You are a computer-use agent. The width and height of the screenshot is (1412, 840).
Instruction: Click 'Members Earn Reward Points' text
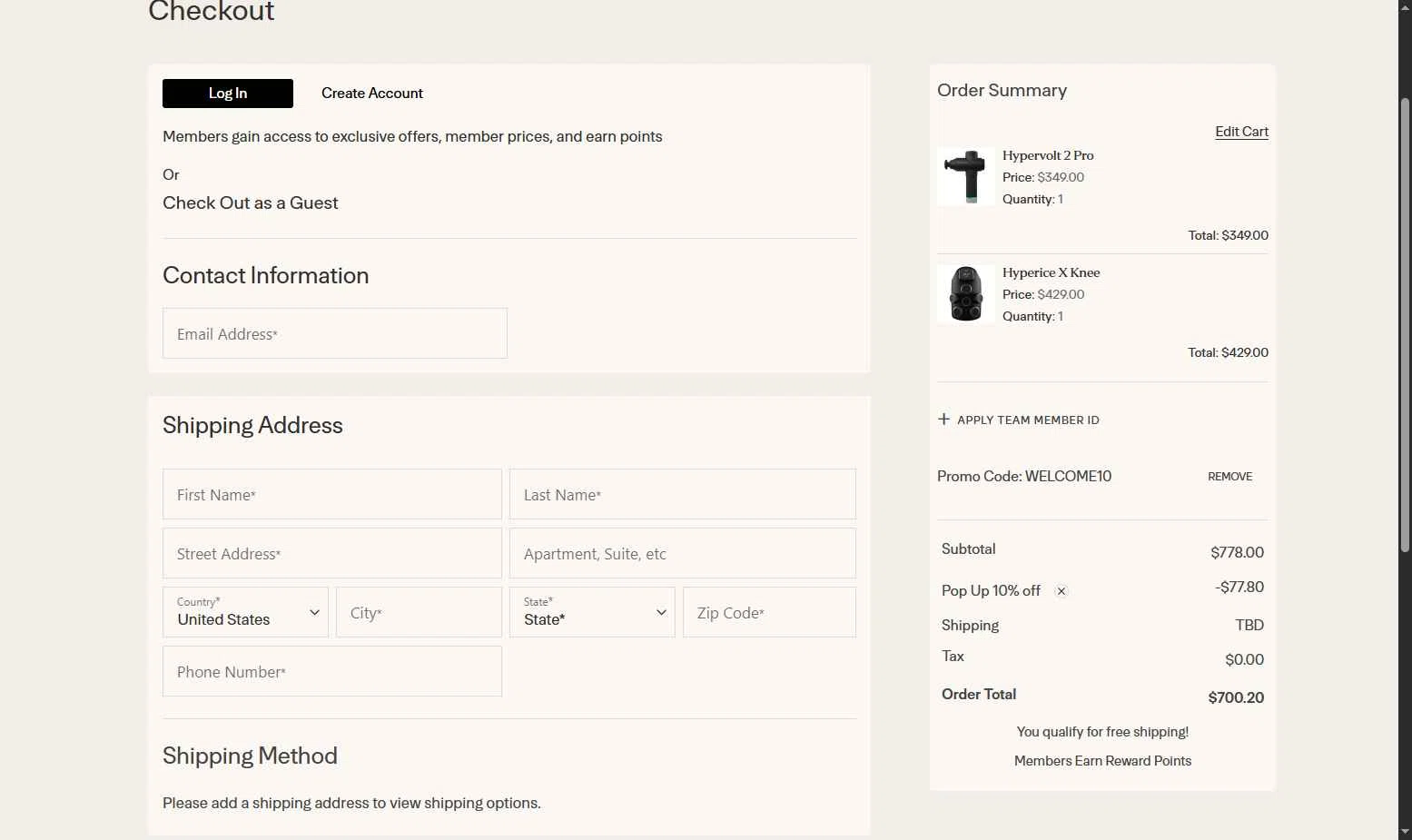(x=1102, y=761)
